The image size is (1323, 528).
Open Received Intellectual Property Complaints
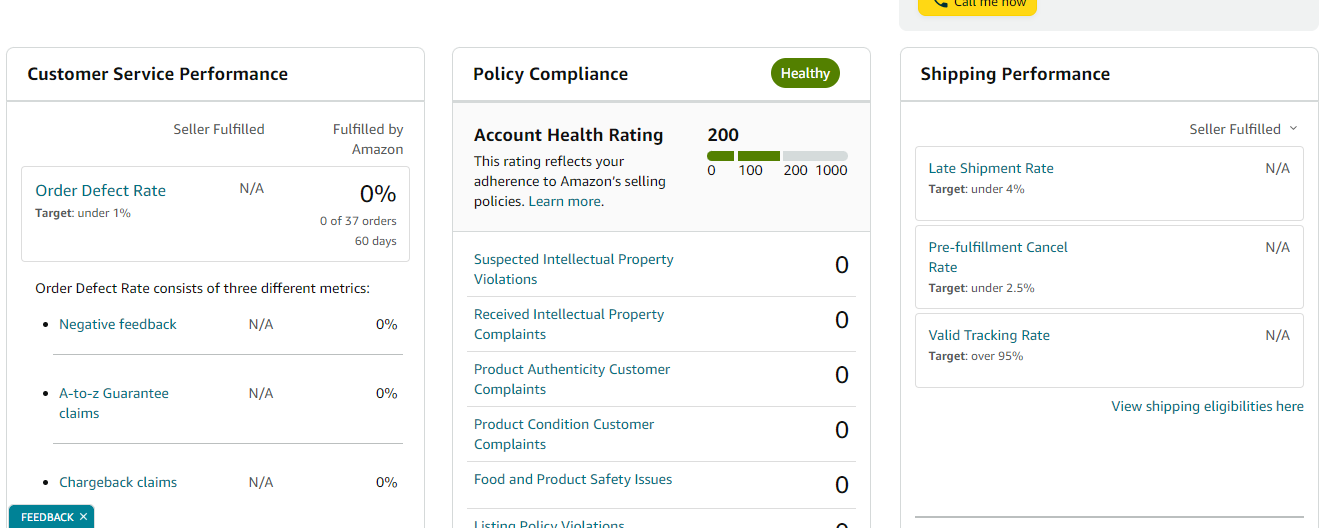(x=569, y=325)
